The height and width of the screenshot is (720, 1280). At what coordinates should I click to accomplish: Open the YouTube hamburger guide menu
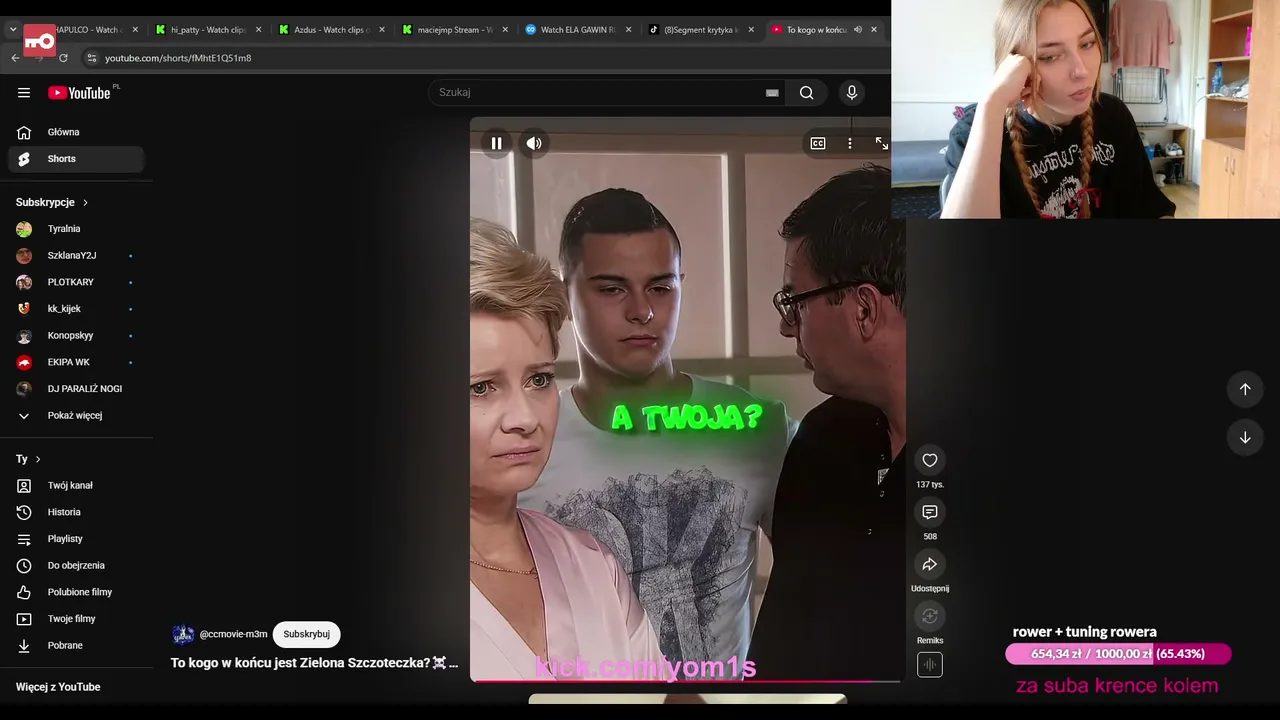(24, 93)
